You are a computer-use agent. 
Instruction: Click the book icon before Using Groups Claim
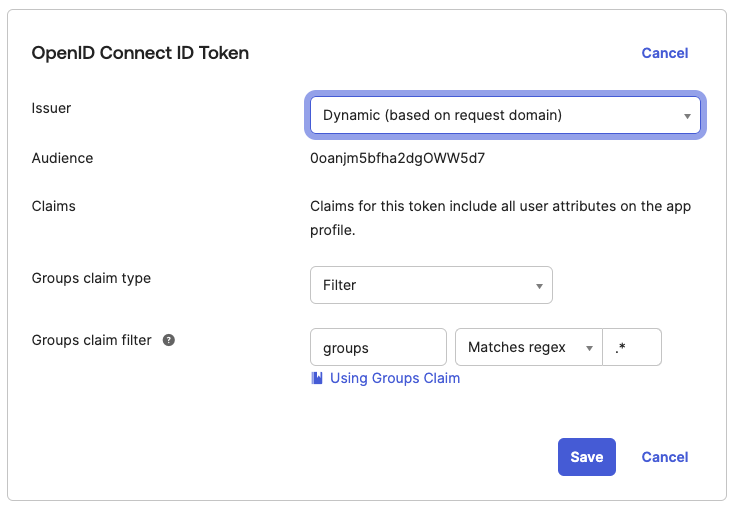(317, 378)
